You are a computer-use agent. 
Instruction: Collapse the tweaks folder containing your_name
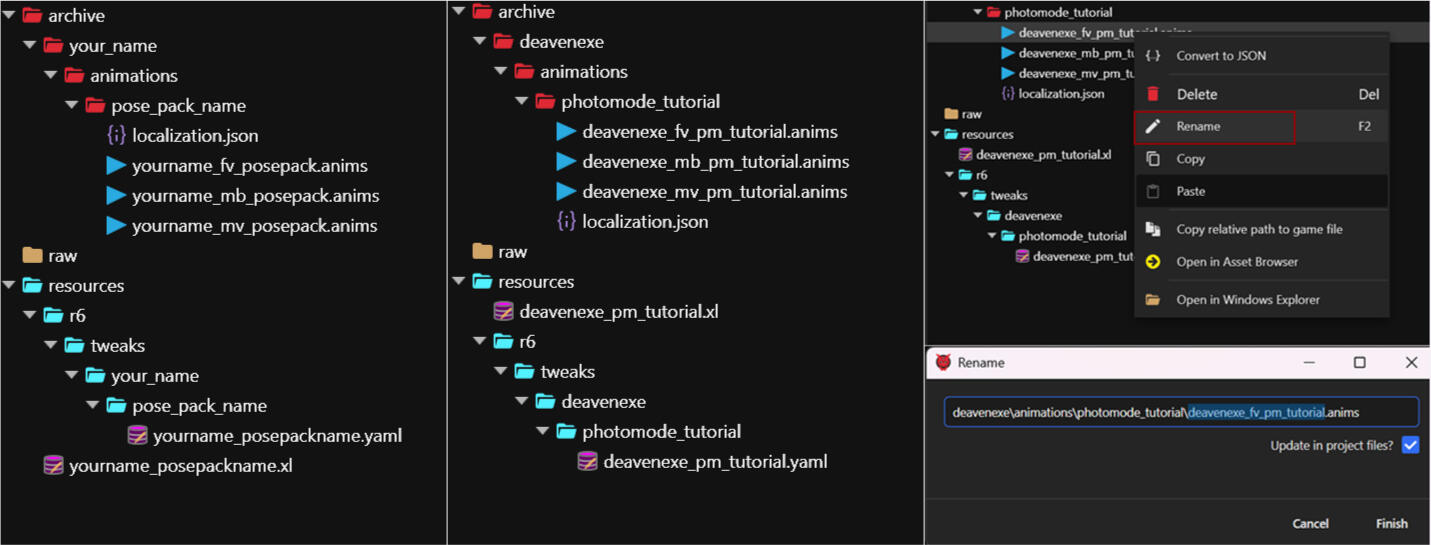[x=51, y=346]
